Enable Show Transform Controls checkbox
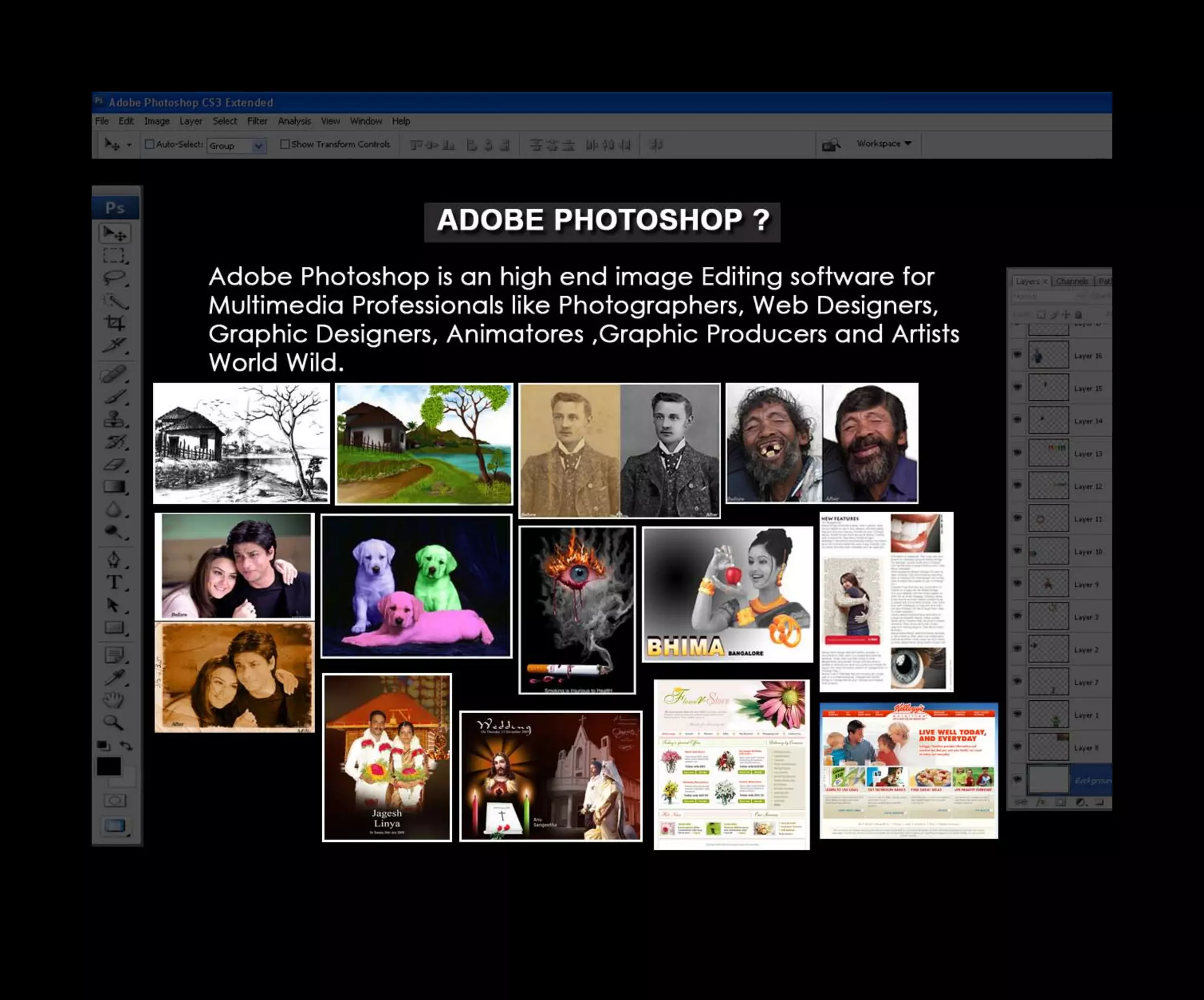Image resolution: width=1204 pixels, height=1000 pixels. 285,144
